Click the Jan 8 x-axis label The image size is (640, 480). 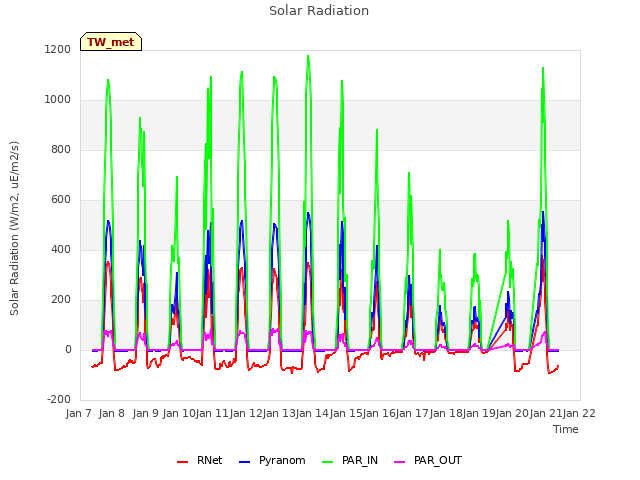pyautogui.click(x=112, y=413)
